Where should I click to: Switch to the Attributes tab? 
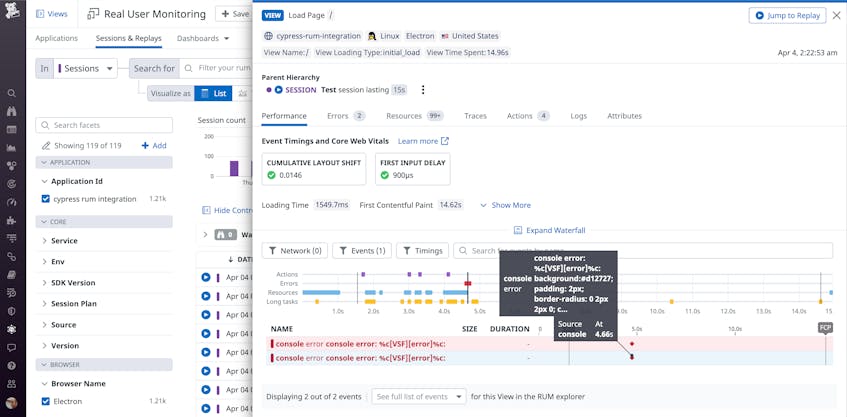point(624,116)
